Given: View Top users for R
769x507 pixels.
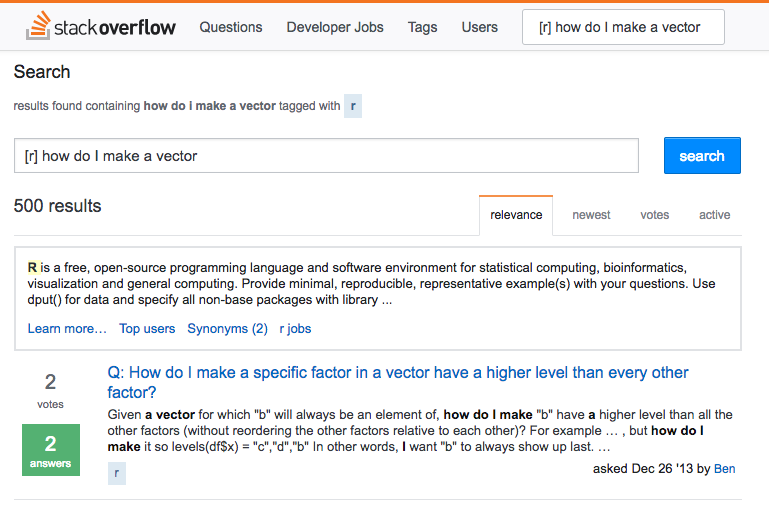Looking at the screenshot, I should point(147,328).
